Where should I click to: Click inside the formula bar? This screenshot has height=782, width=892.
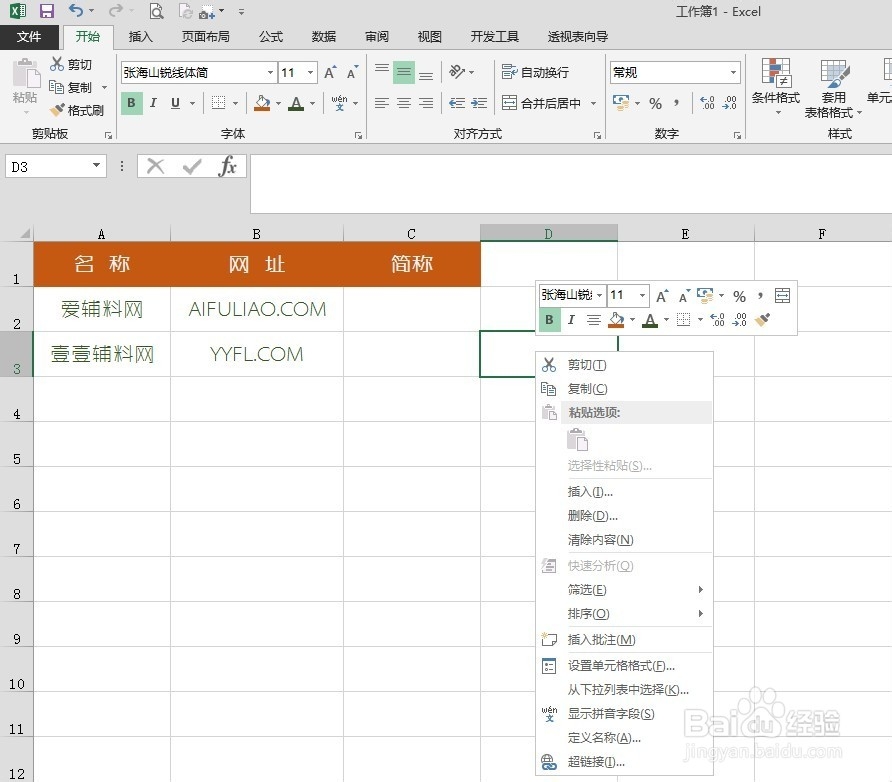tap(571, 184)
